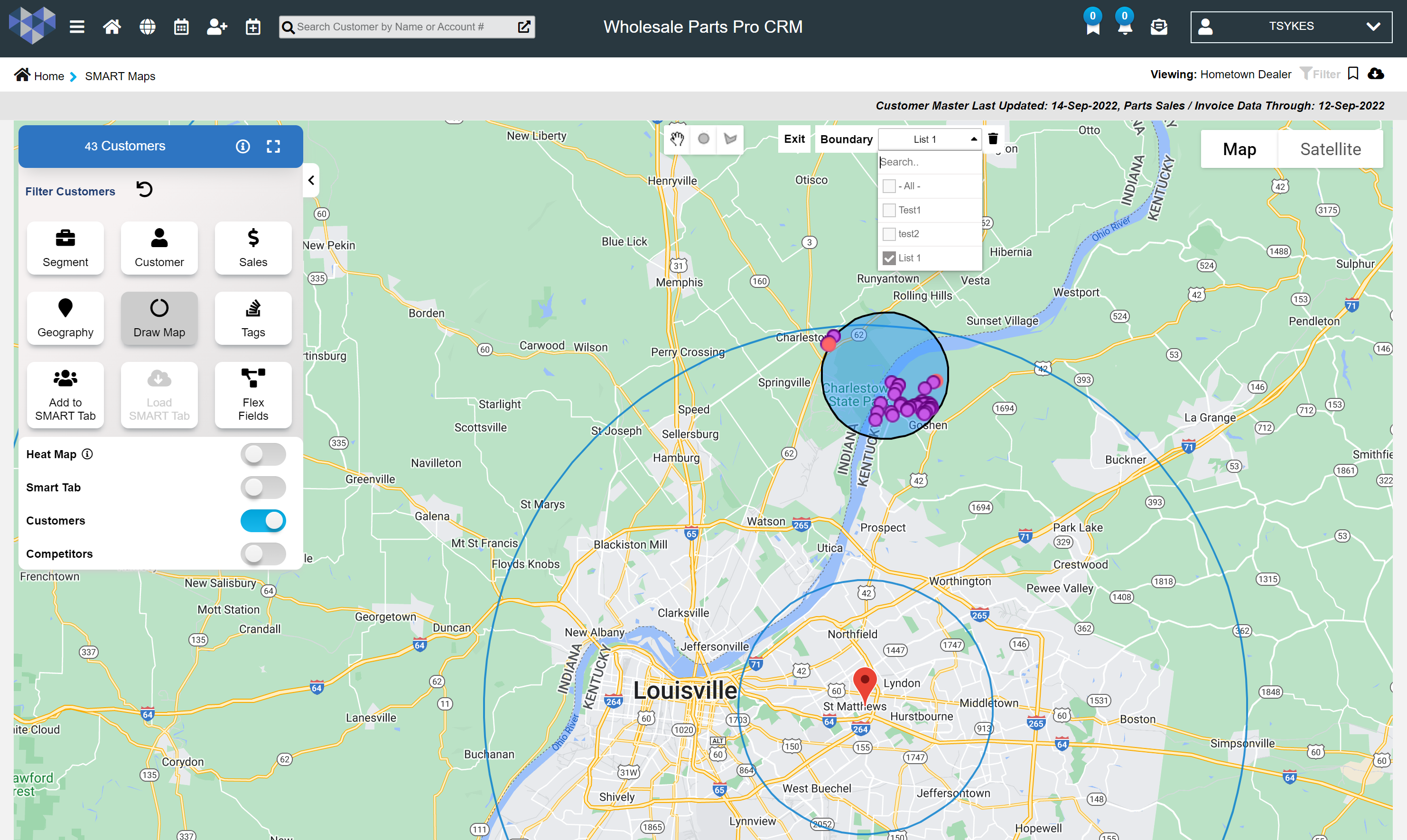Click the Exit button on map
The height and width of the screenshot is (840, 1407).
[x=794, y=138]
